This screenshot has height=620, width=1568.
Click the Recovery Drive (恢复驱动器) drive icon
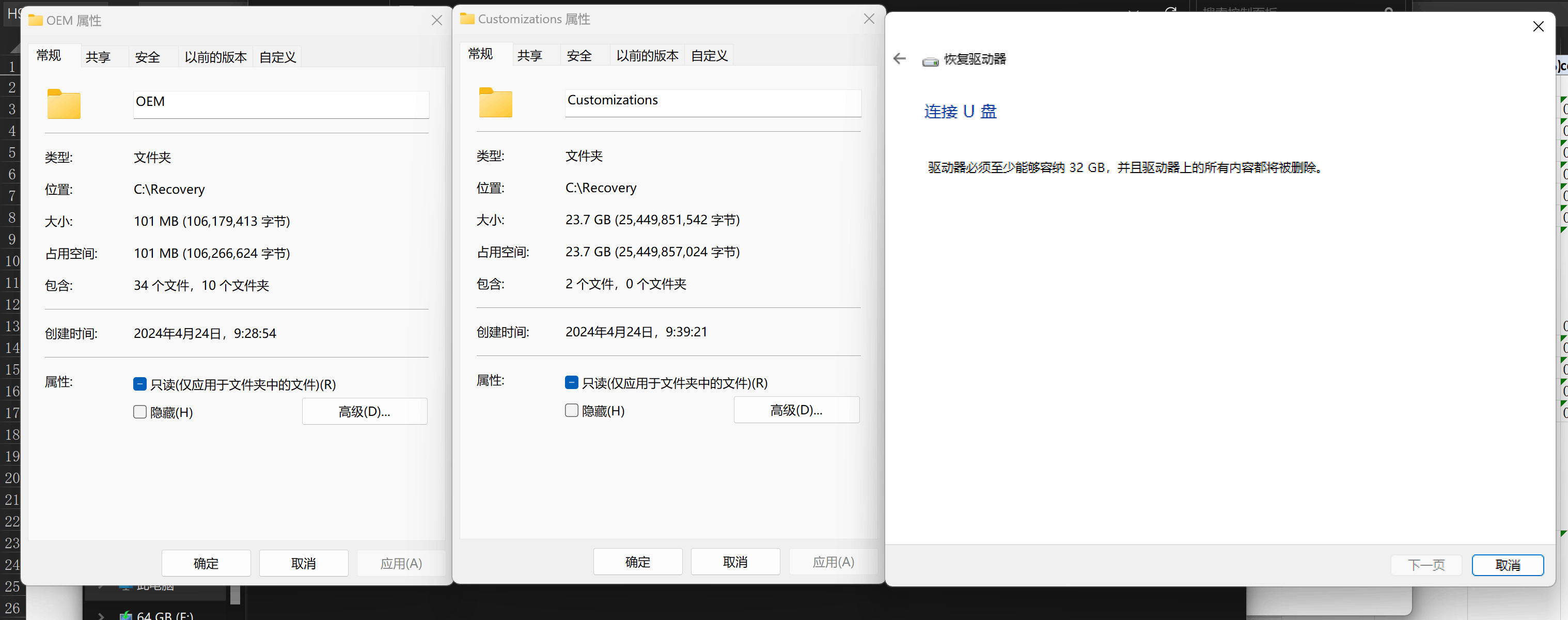(930, 61)
